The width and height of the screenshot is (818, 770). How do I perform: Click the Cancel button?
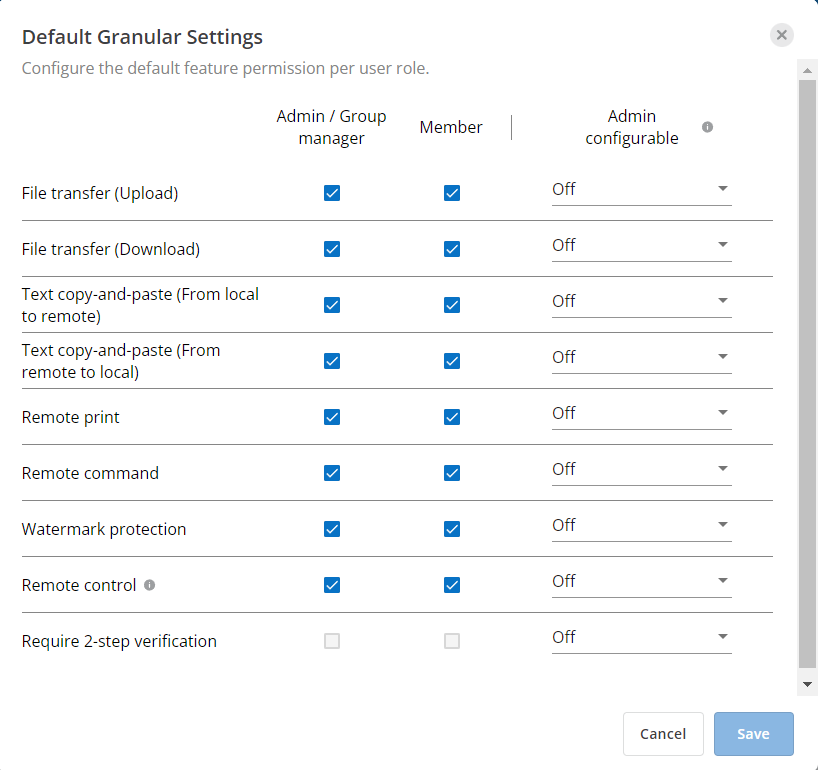pyautogui.click(x=663, y=733)
